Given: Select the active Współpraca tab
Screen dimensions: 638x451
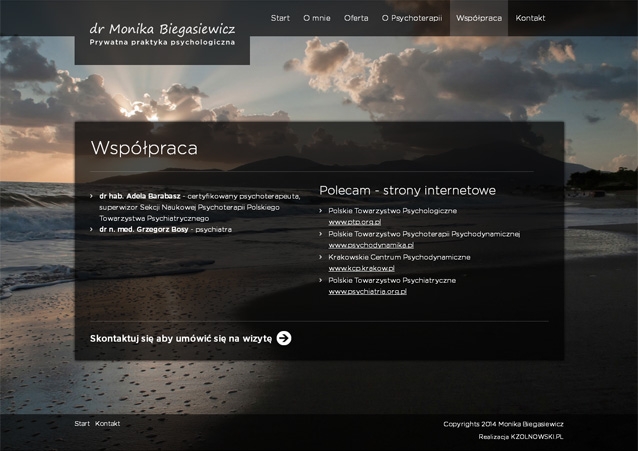Looking at the screenshot, I should 479,18.
